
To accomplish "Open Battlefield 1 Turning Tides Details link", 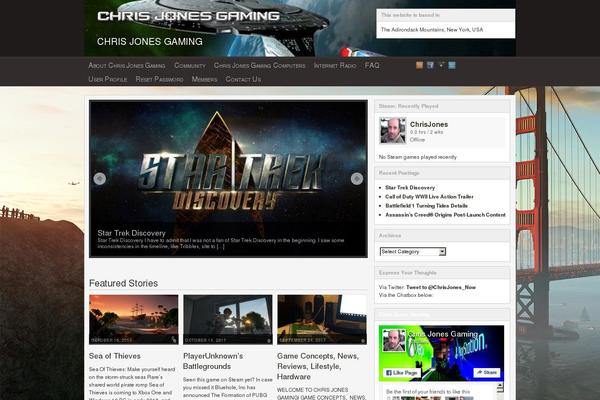I will (426, 206).
